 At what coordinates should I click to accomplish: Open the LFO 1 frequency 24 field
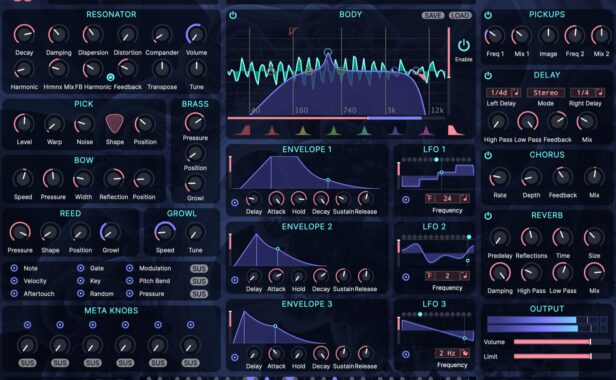coord(447,198)
